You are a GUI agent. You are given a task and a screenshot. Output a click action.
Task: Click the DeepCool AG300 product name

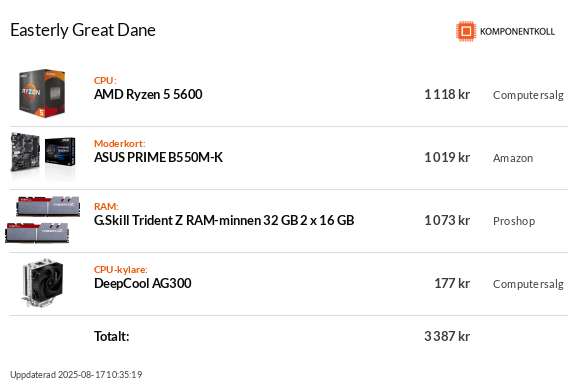(x=143, y=283)
